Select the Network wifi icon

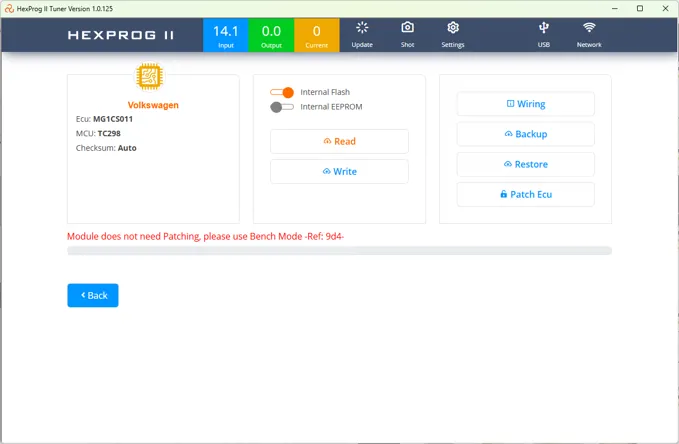[x=589, y=35]
